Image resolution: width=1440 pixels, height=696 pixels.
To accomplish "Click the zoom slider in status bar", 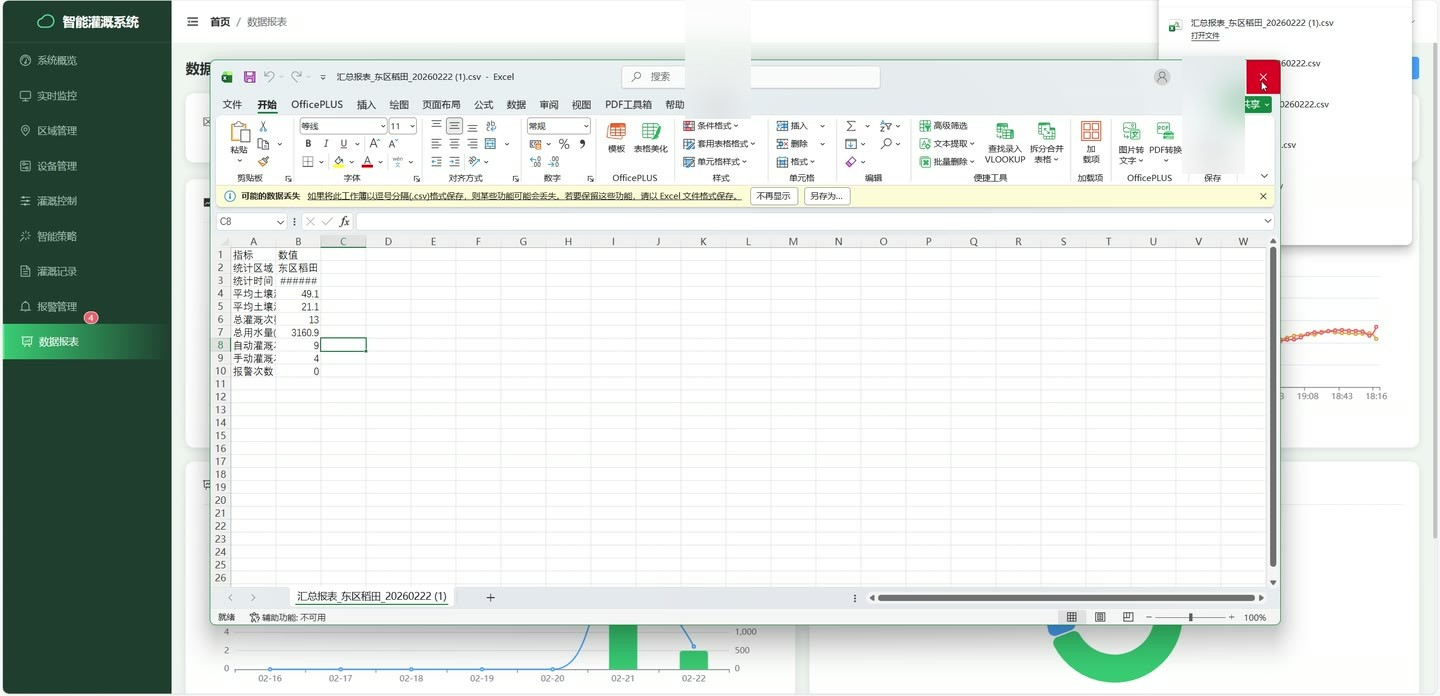I will pyautogui.click(x=1190, y=617).
